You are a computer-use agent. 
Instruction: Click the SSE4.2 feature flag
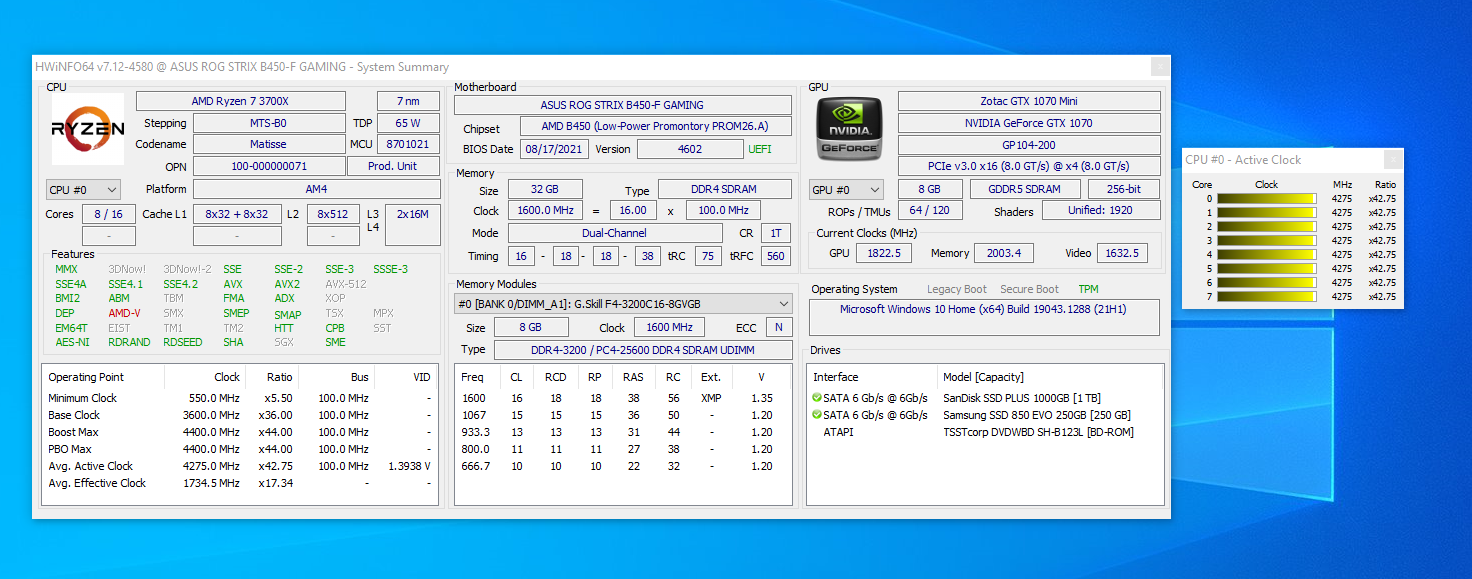tap(180, 284)
